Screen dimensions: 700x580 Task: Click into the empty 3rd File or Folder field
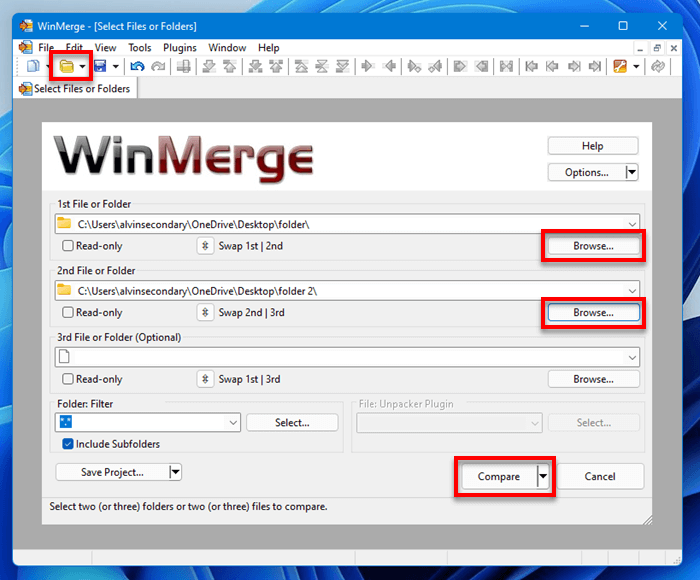pyautogui.click(x=347, y=357)
